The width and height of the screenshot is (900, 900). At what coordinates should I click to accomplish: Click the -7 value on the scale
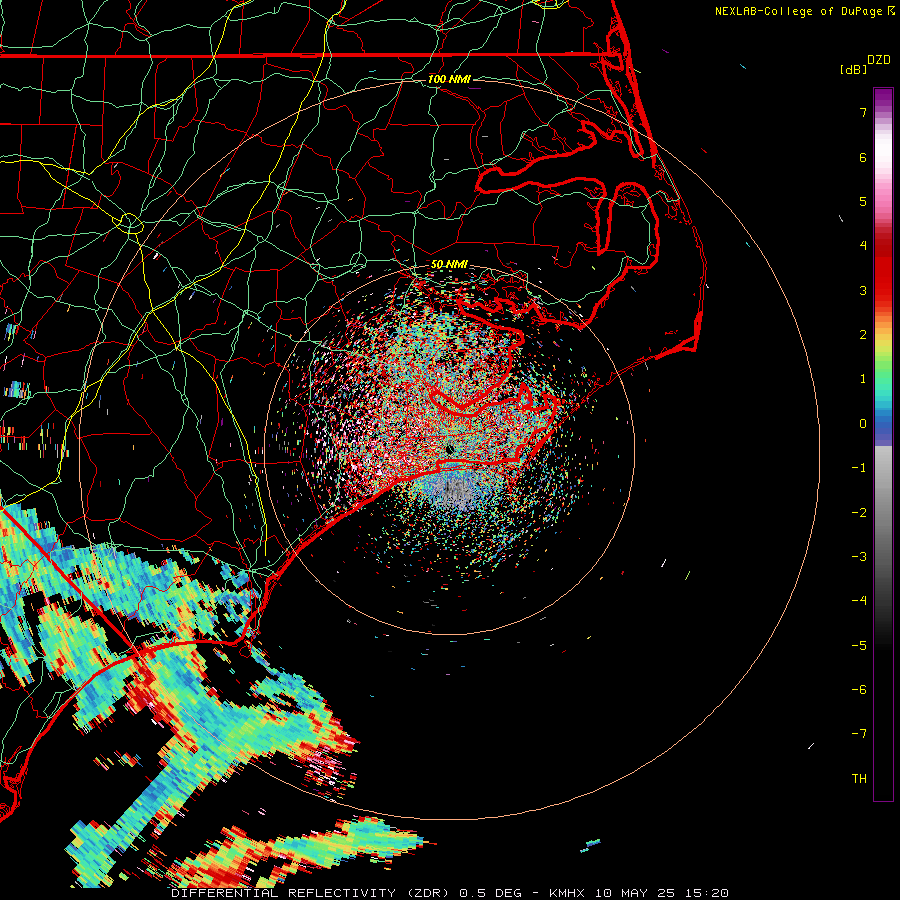tap(859, 734)
